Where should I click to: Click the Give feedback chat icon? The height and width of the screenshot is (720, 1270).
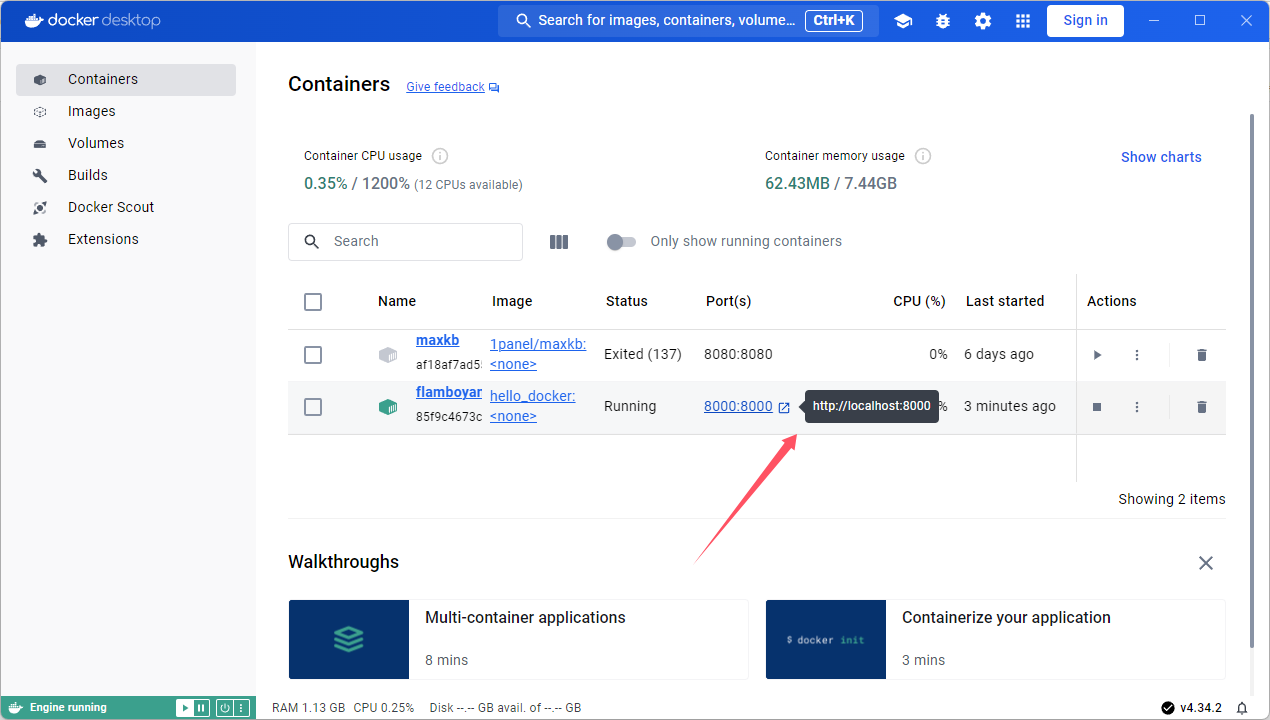(x=494, y=88)
